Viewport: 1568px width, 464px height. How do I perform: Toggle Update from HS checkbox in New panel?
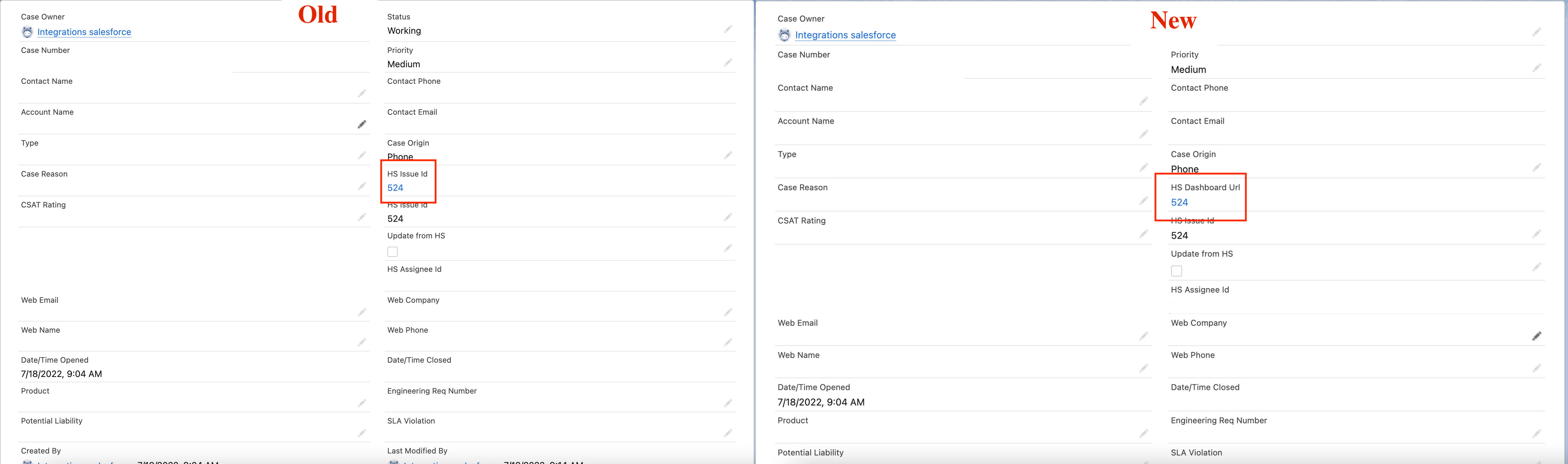pyautogui.click(x=1176, y=271)
